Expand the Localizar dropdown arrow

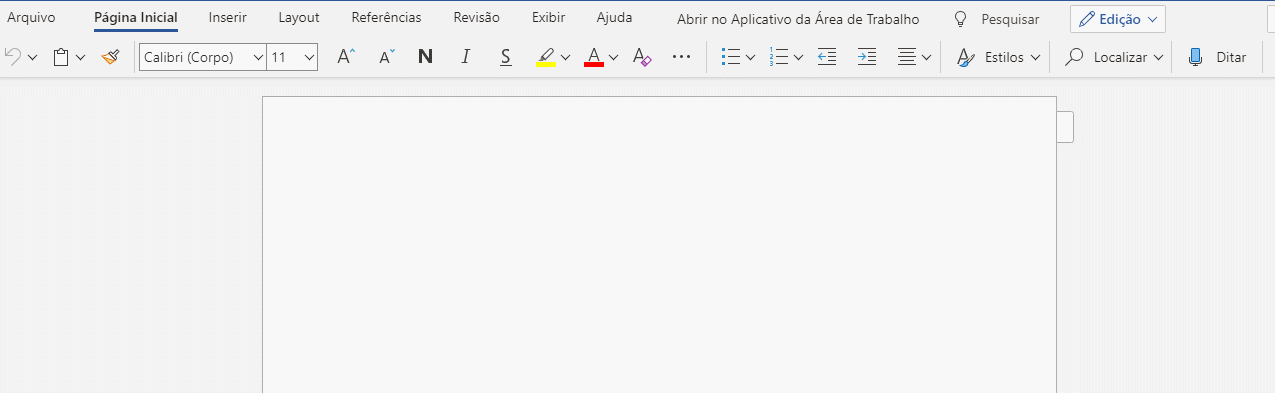(1158, 58)
